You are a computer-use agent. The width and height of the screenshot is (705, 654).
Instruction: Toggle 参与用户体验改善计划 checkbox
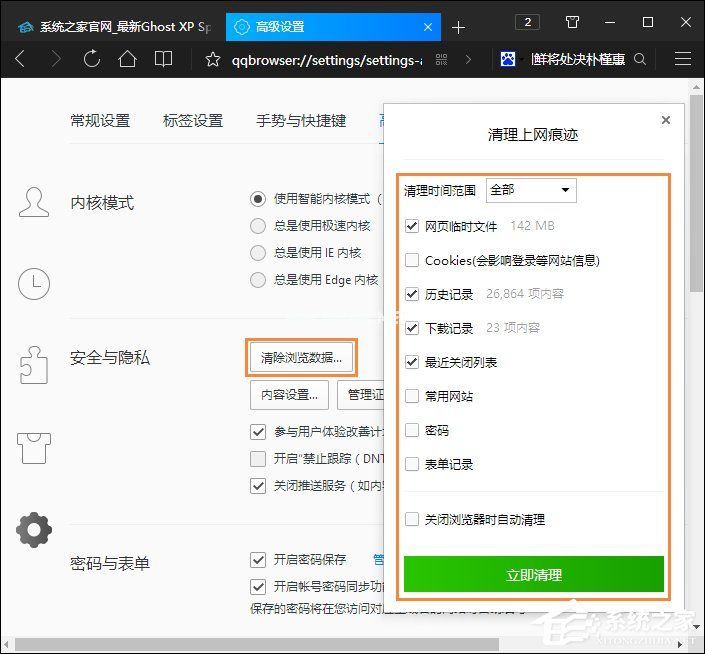[x=258, y=432]
